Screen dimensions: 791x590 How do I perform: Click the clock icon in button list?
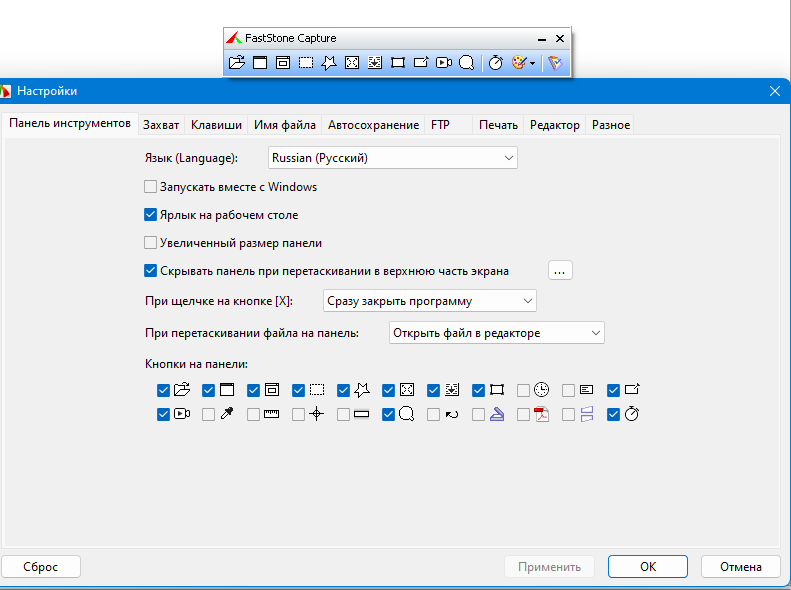542,389
